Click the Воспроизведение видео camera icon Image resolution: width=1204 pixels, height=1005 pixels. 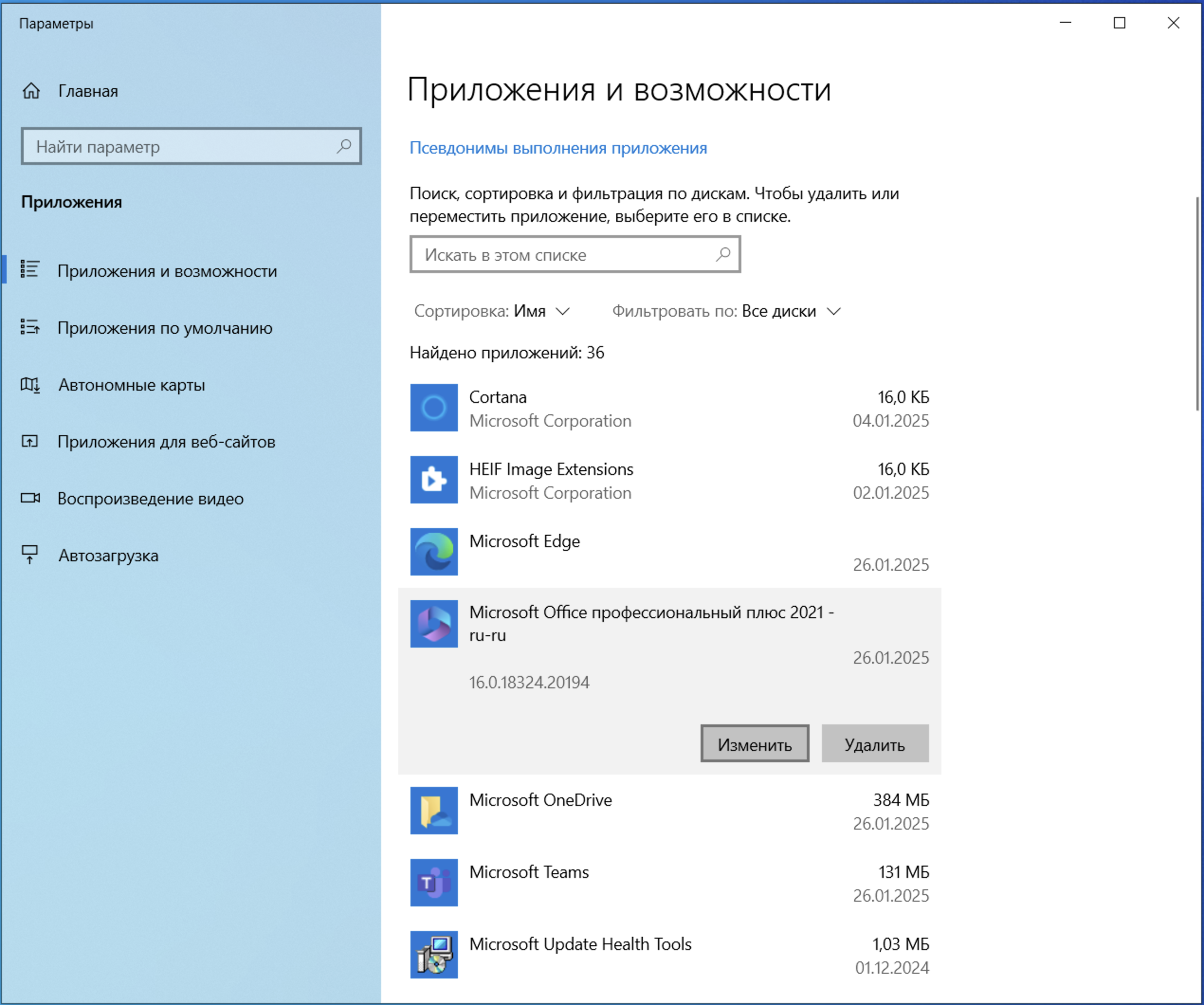[30, 498]
